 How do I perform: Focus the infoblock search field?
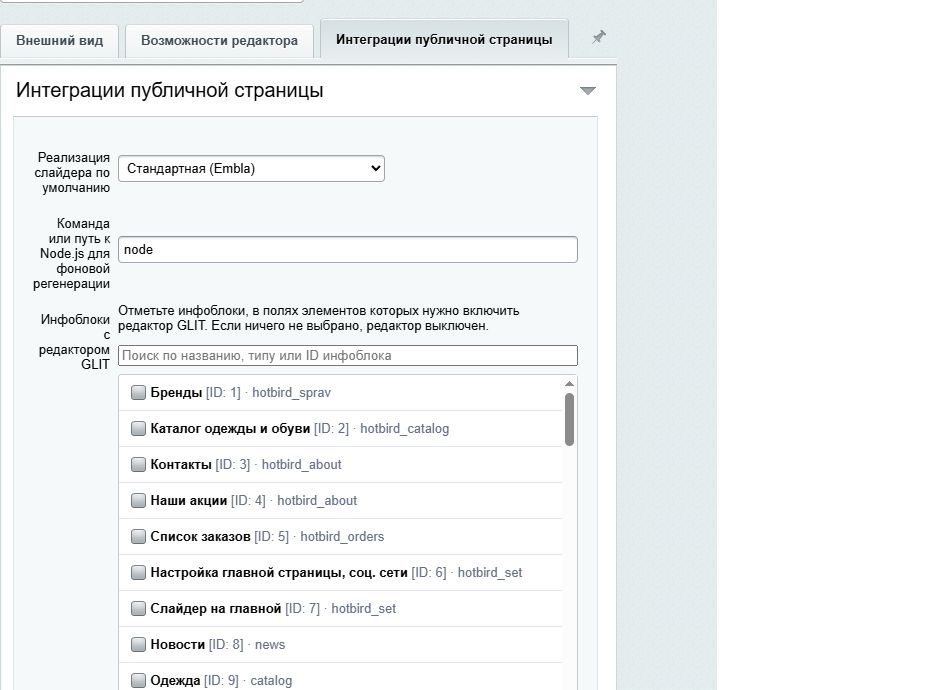point(347,356)
